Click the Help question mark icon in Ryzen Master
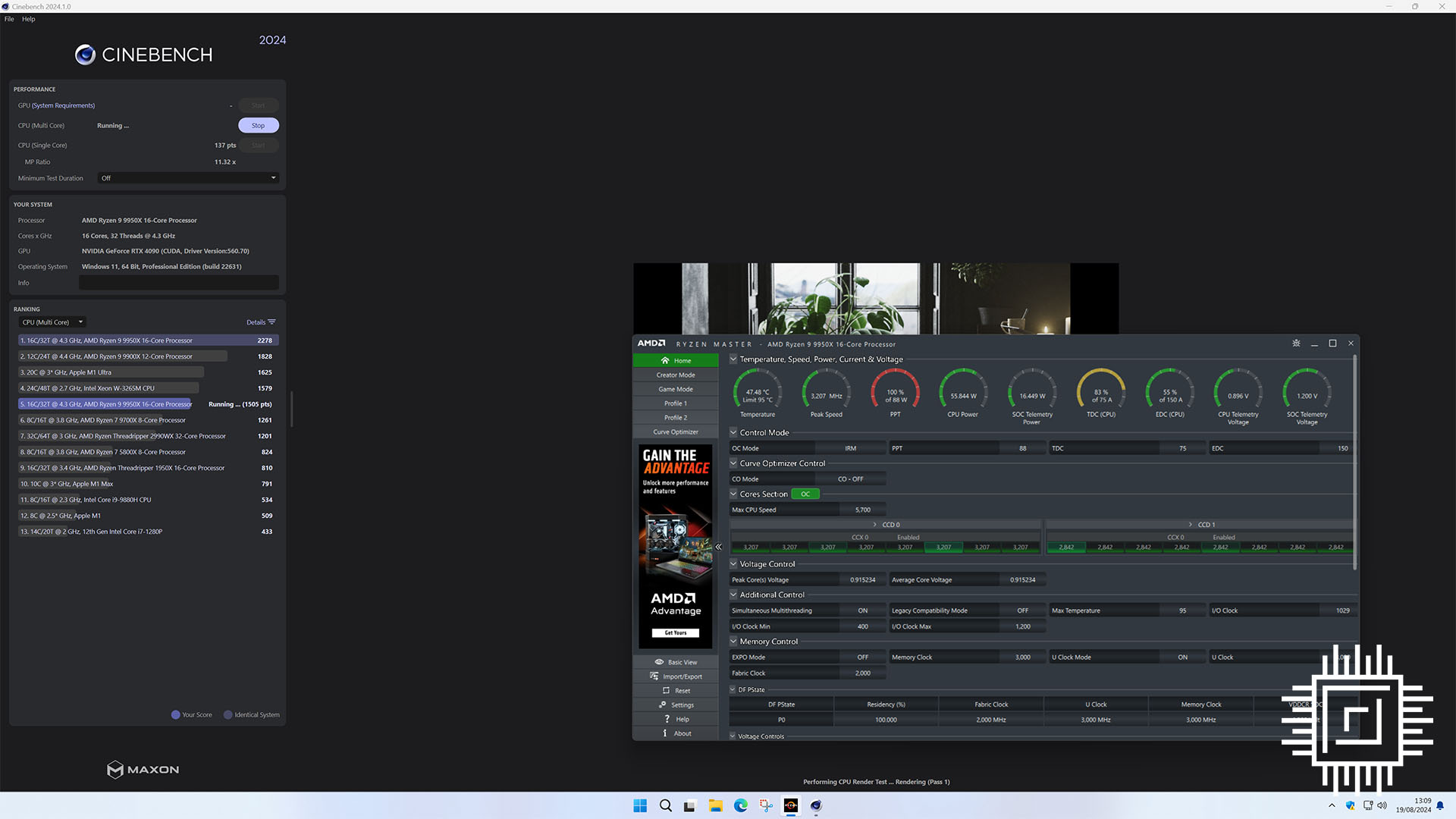The image size is (1456, 819). 667,719
